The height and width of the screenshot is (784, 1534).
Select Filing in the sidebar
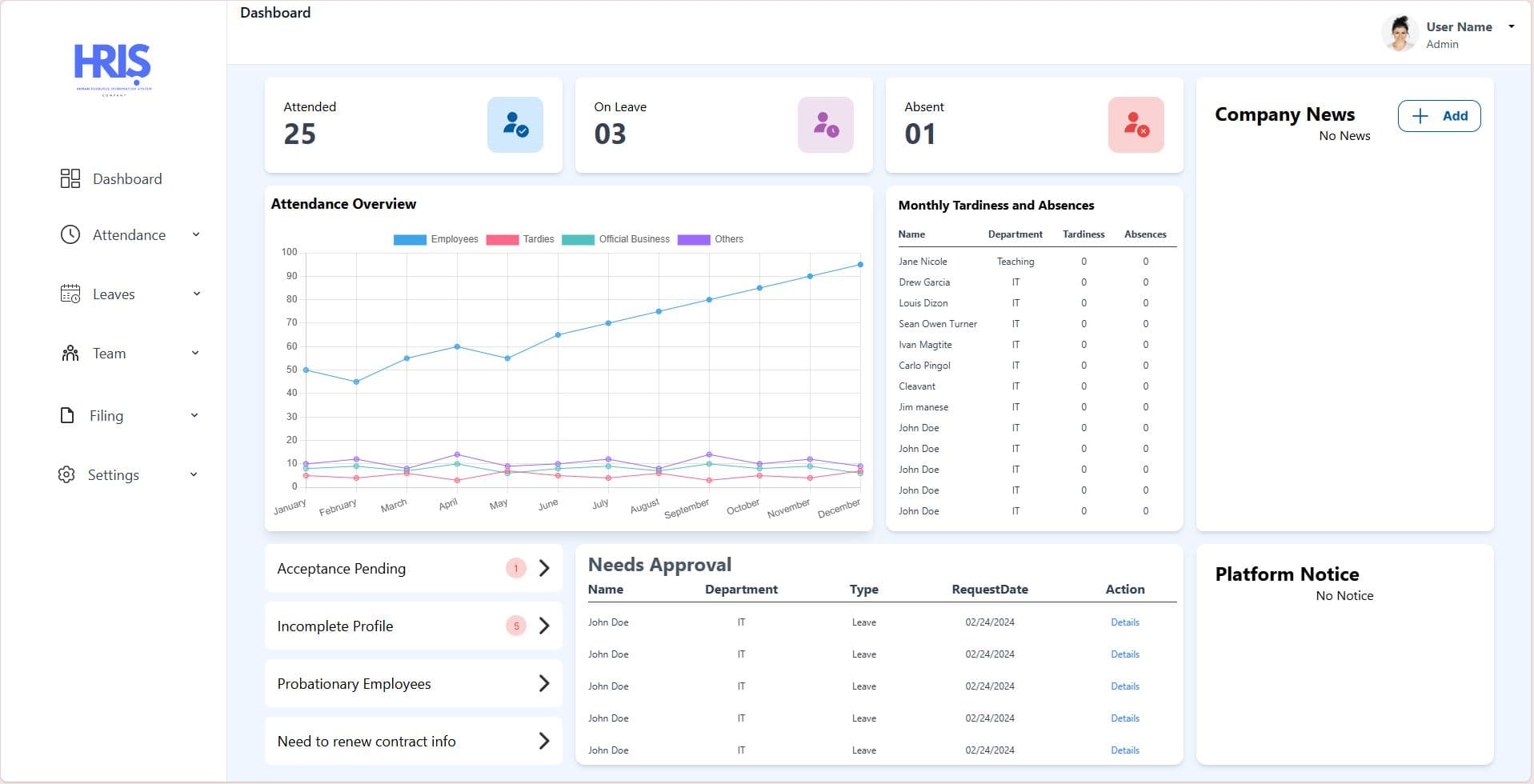[106, 416]
